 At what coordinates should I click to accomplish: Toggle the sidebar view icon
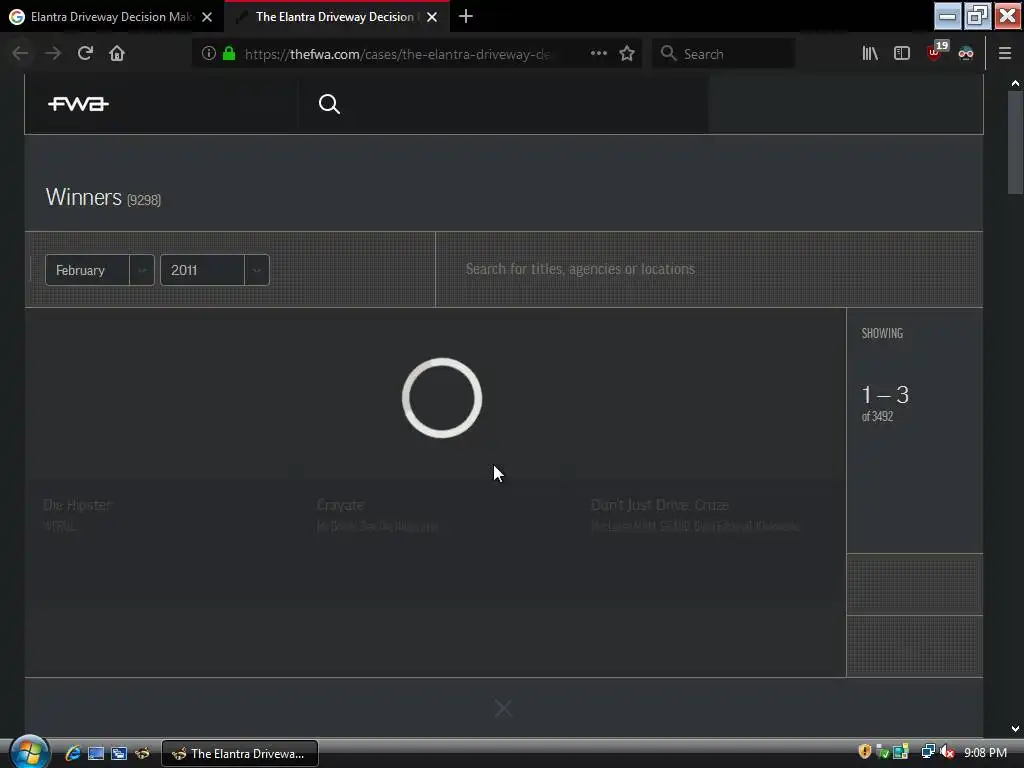[902, 53]
